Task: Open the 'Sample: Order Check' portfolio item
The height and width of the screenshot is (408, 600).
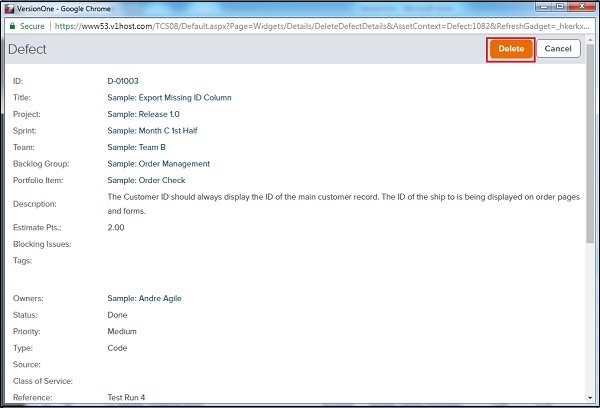Action: [x=146, y=180]
